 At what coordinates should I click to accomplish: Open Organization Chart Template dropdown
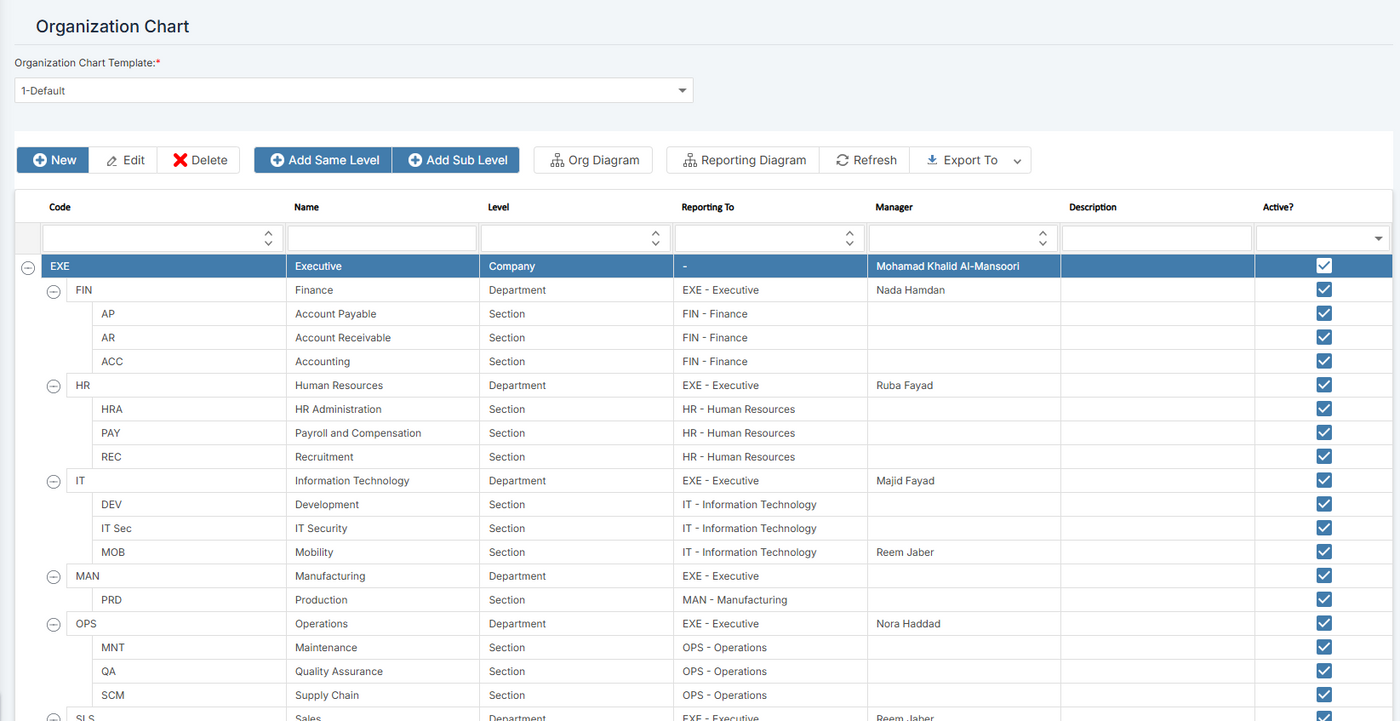683,91
